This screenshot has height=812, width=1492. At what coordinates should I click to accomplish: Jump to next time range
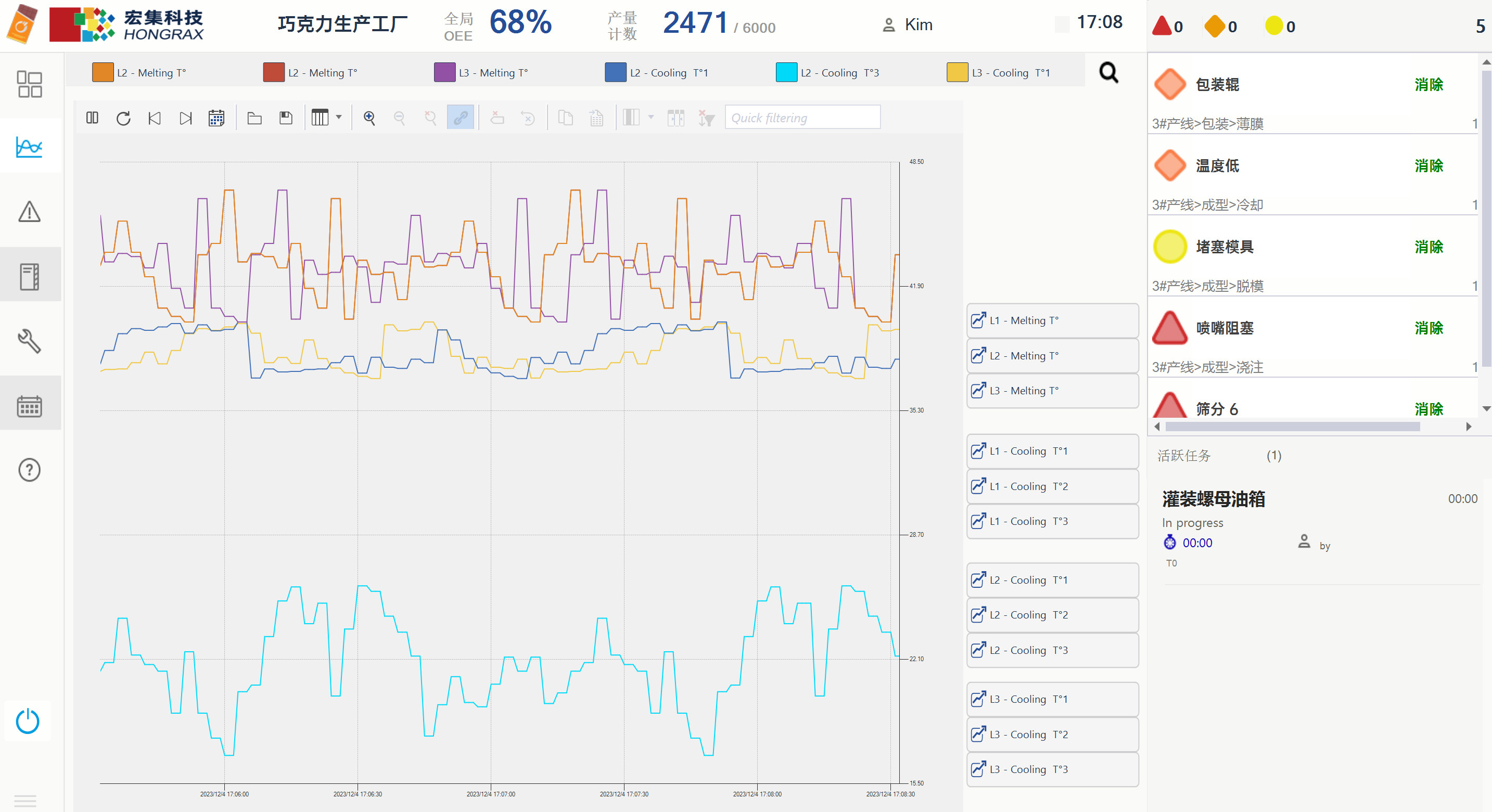(x=185, y=118)
